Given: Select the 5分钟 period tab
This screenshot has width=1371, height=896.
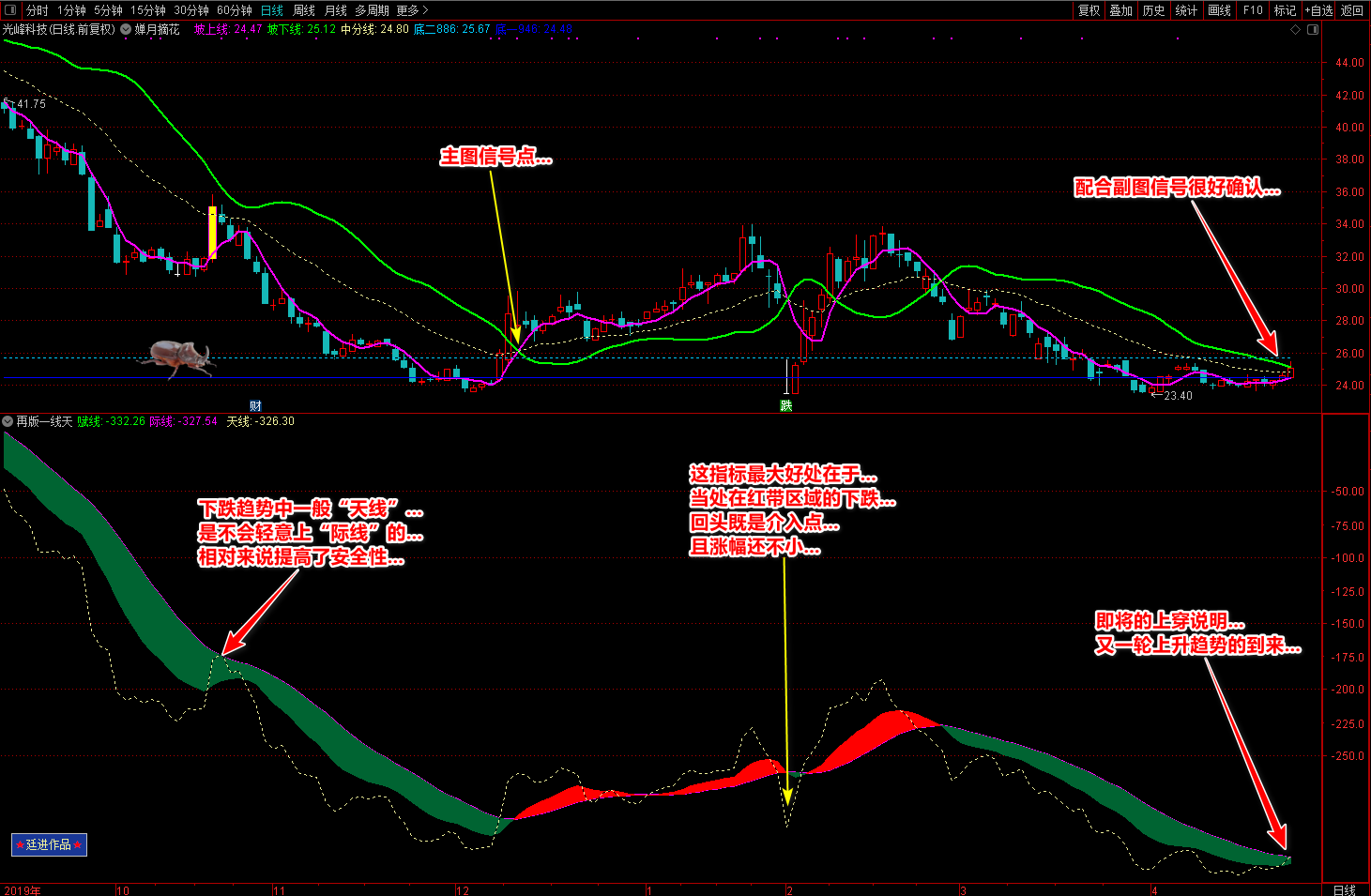Looking at the screenshot, I should pyautogui.click(x=108, y=10).
